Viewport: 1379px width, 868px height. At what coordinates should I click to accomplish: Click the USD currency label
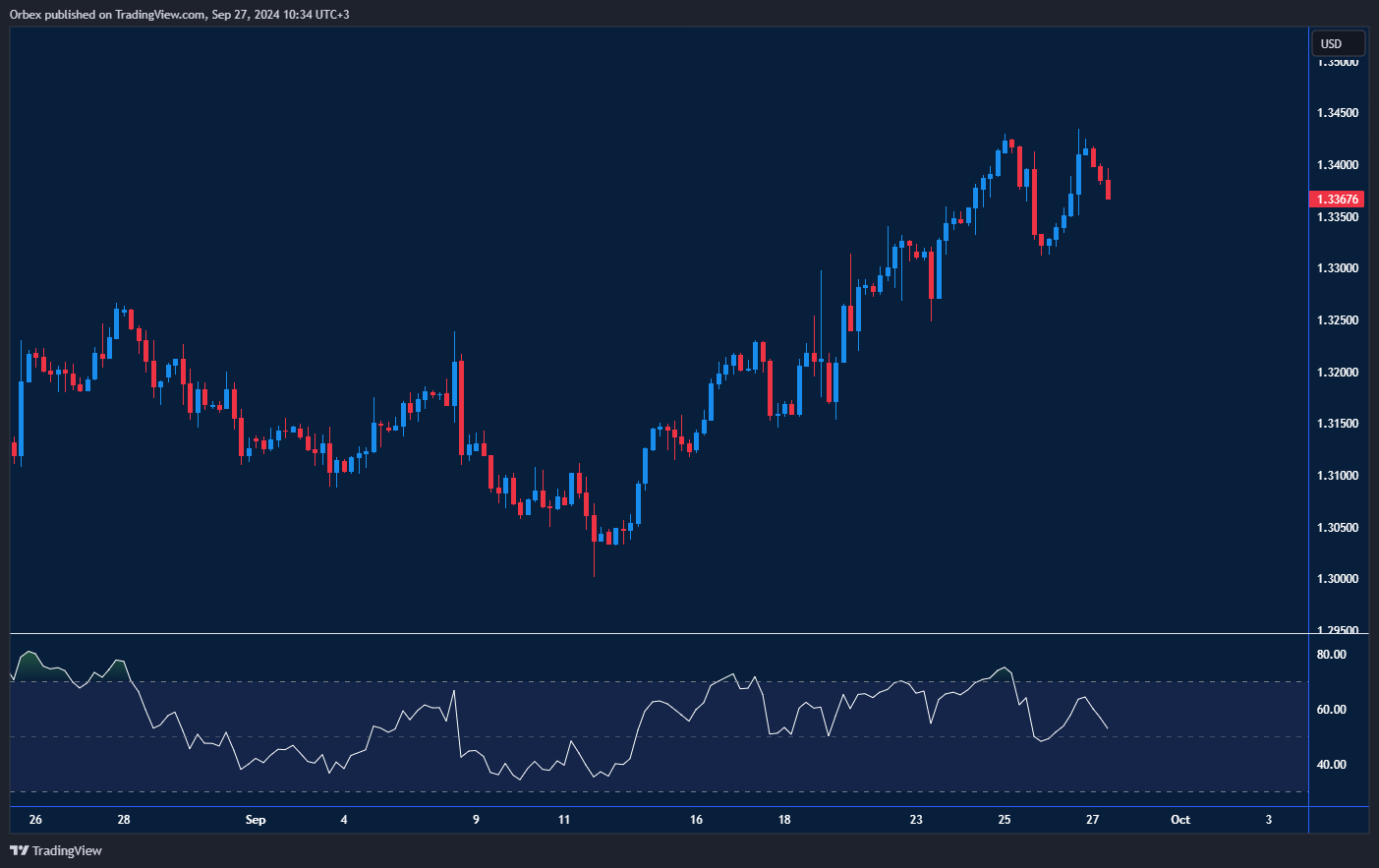click(x=1337, y=42)
